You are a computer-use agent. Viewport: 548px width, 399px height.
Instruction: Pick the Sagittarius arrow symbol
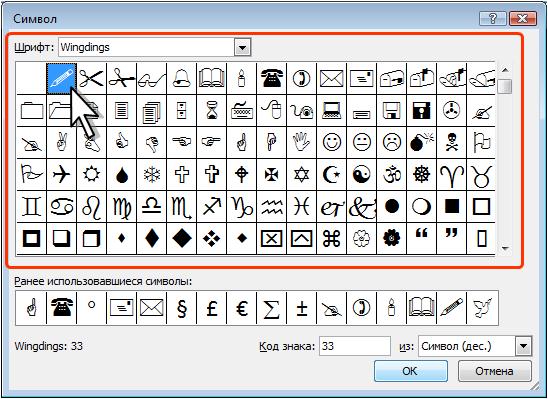211,206
